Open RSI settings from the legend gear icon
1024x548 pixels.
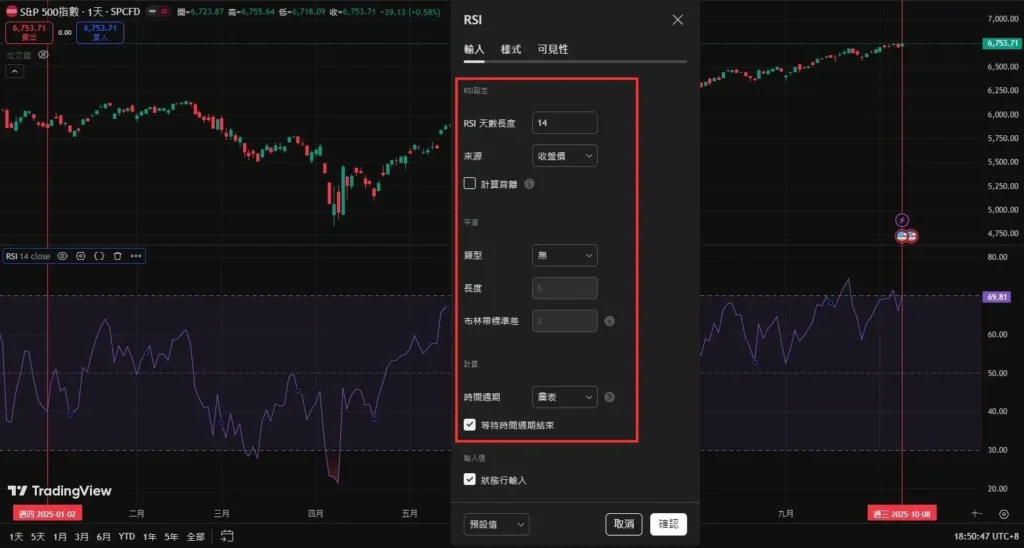point(81,256)
